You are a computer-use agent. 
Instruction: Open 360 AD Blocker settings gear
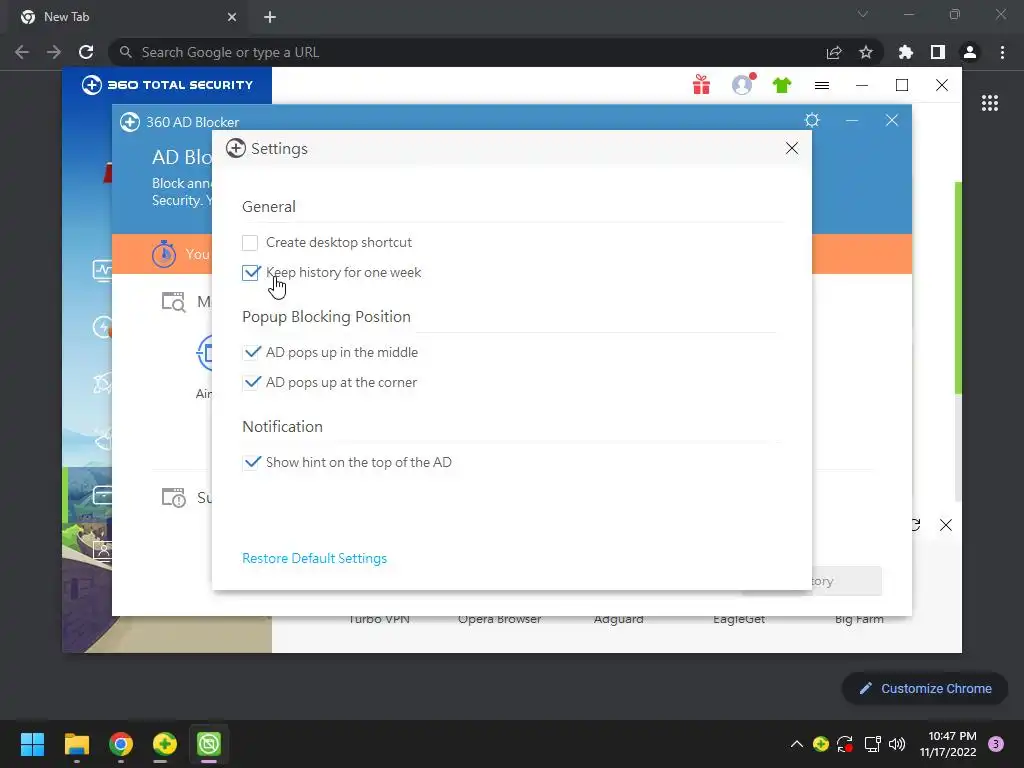pyautogui.click(x=812, y=120)
